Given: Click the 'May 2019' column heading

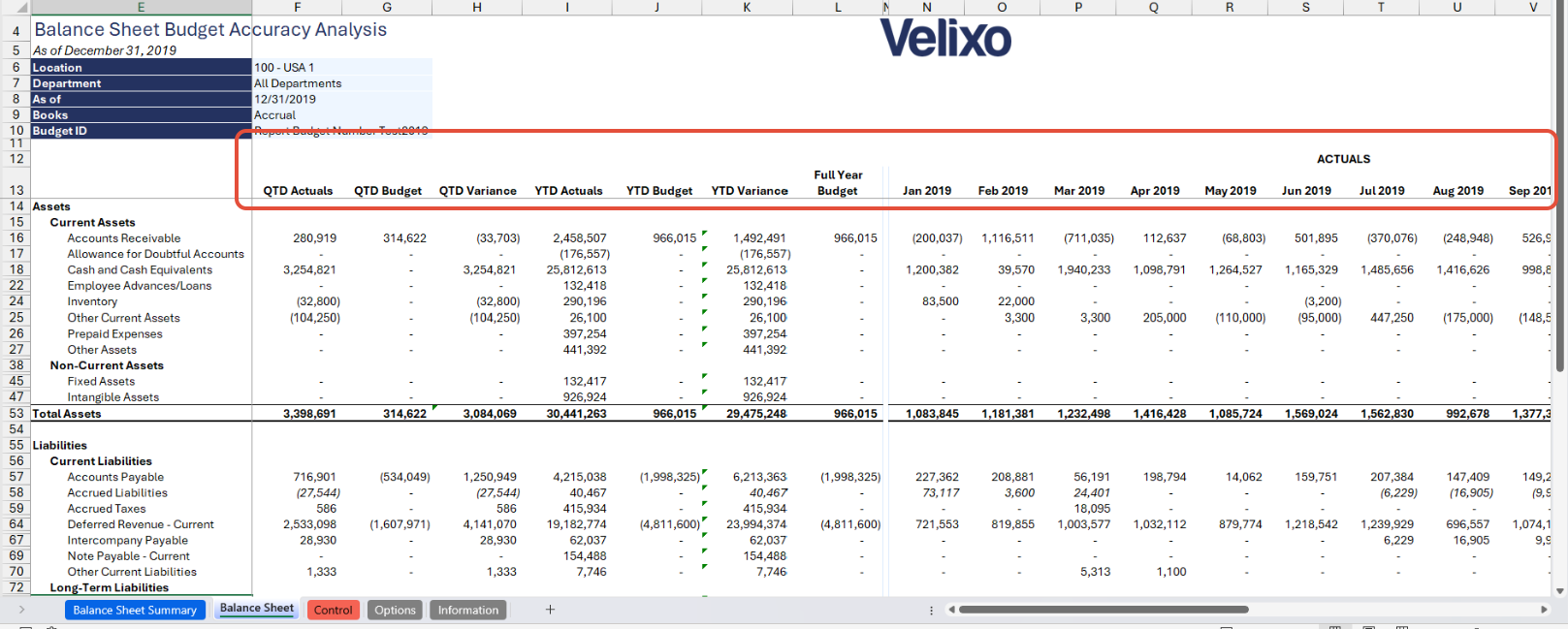Looking at the screenshot, I should coord(1231,191).
